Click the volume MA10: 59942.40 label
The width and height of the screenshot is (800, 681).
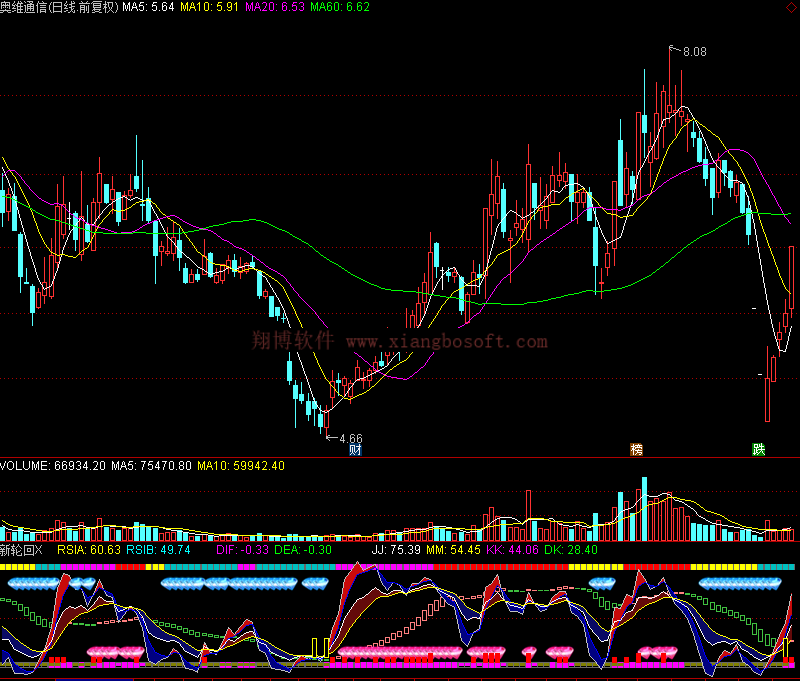coord(241,466)
